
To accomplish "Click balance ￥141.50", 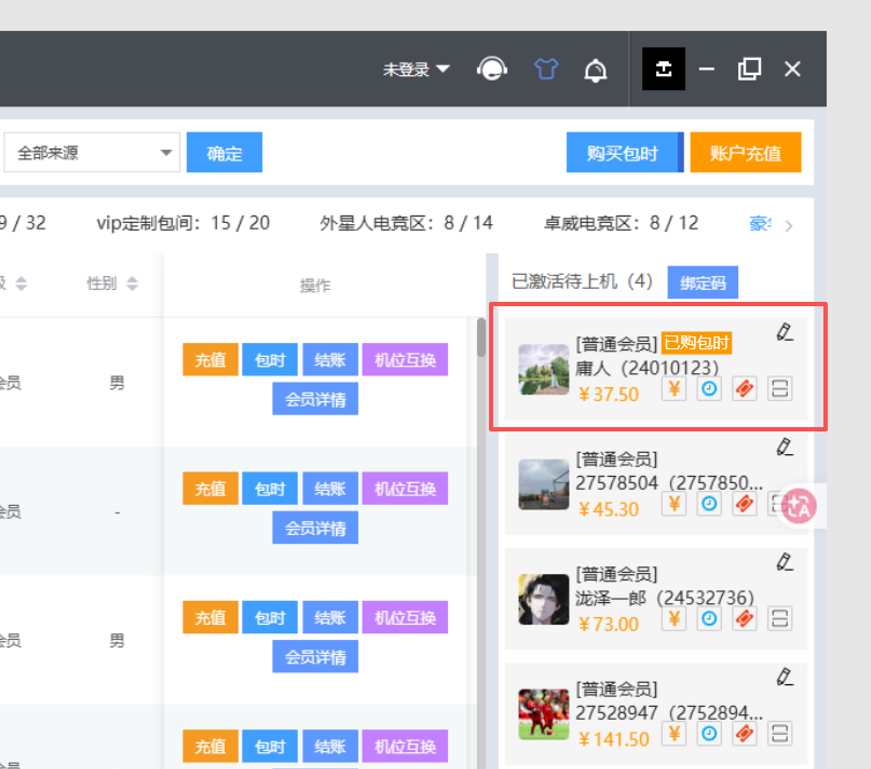I will tap(613, 739).
